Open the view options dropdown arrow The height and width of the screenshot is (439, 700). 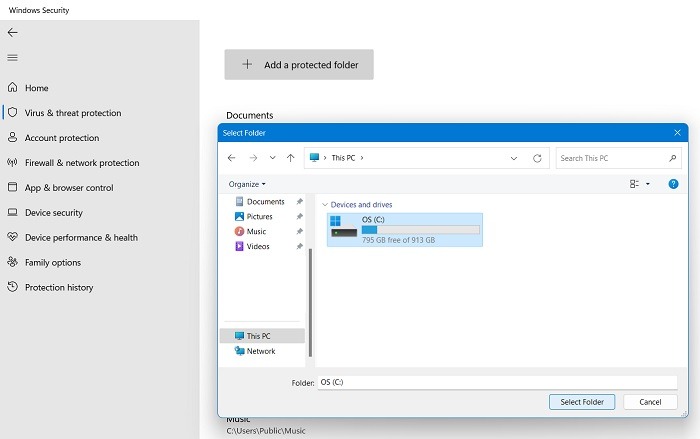648,184
